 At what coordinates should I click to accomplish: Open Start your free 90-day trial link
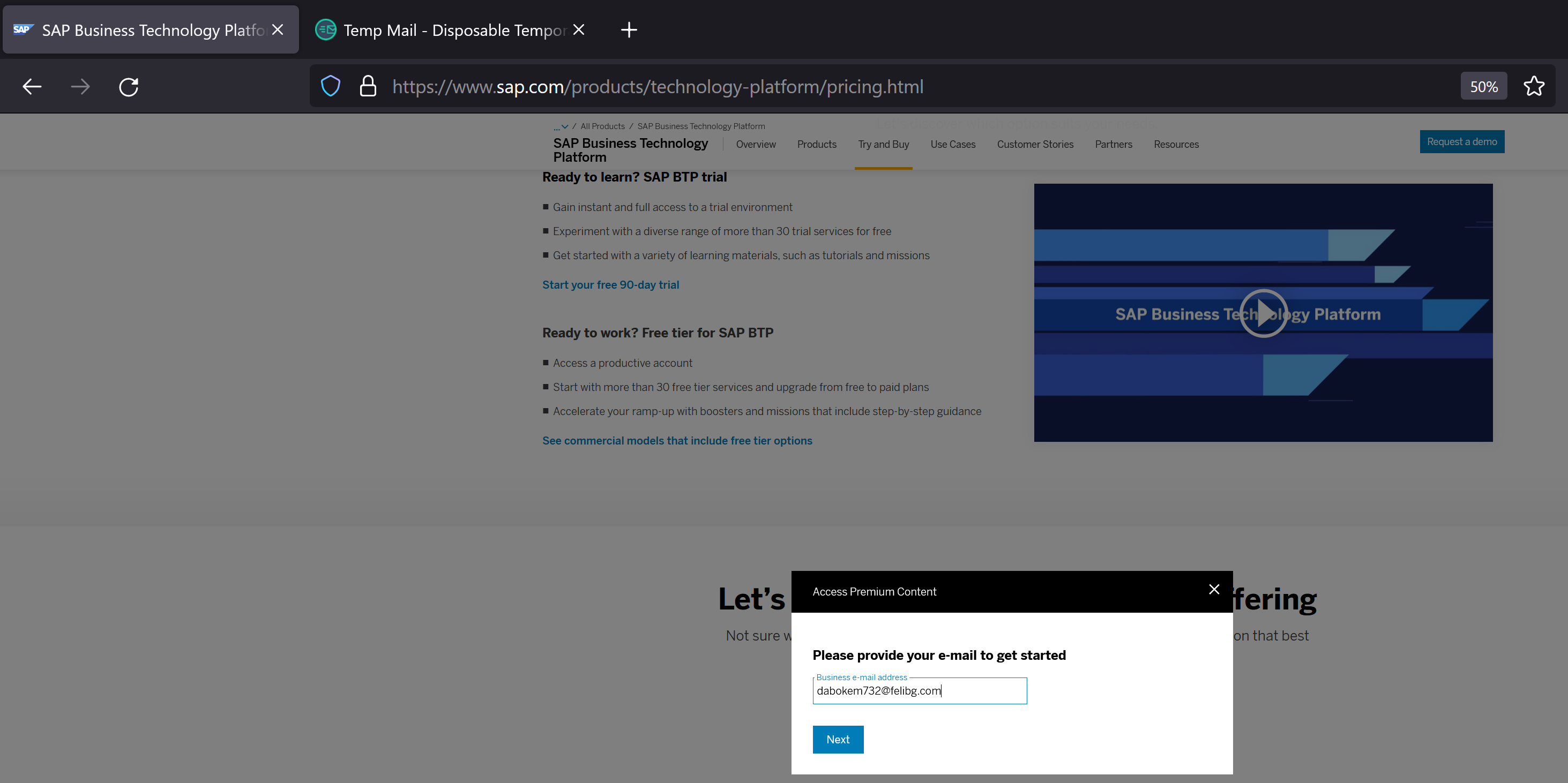(x=610, y=285)
